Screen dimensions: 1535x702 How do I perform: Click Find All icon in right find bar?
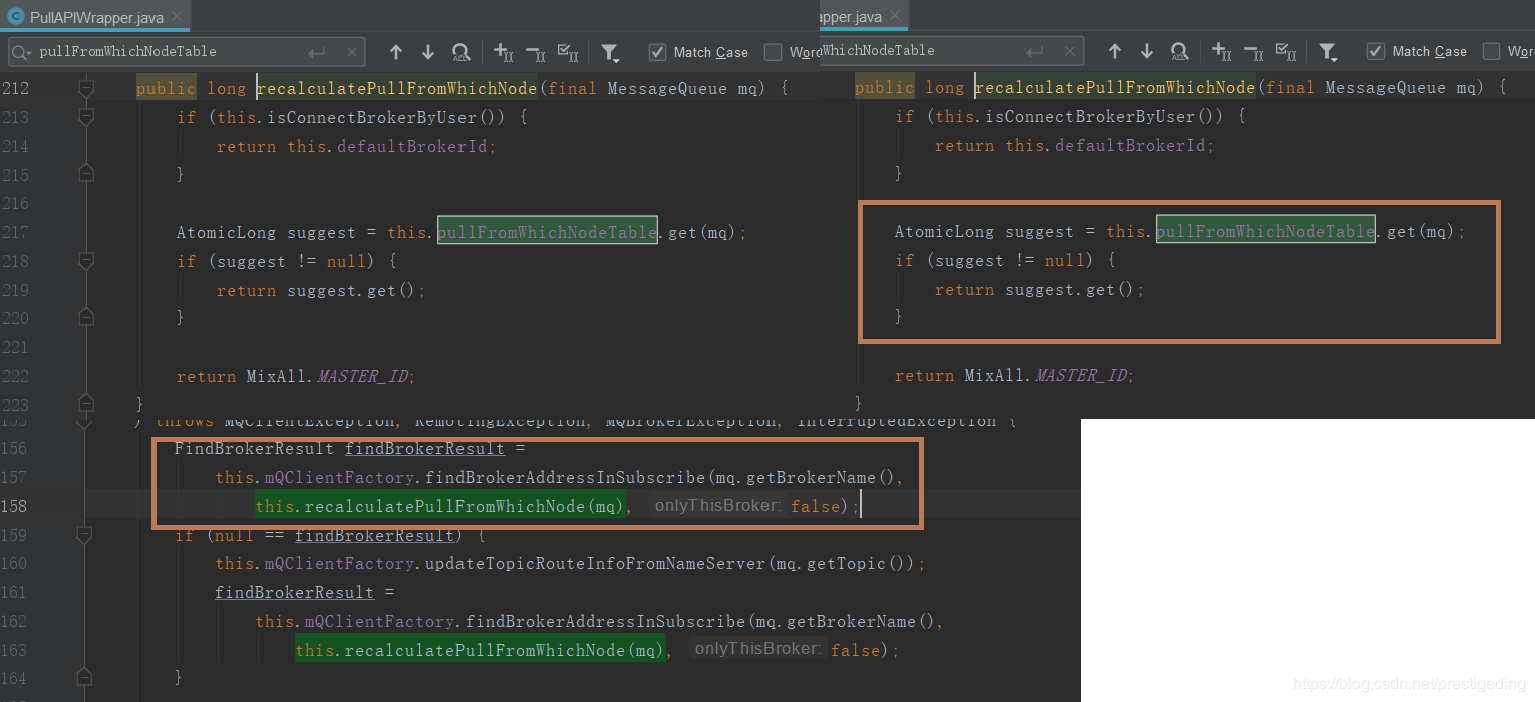click(x=1179, y=51)
